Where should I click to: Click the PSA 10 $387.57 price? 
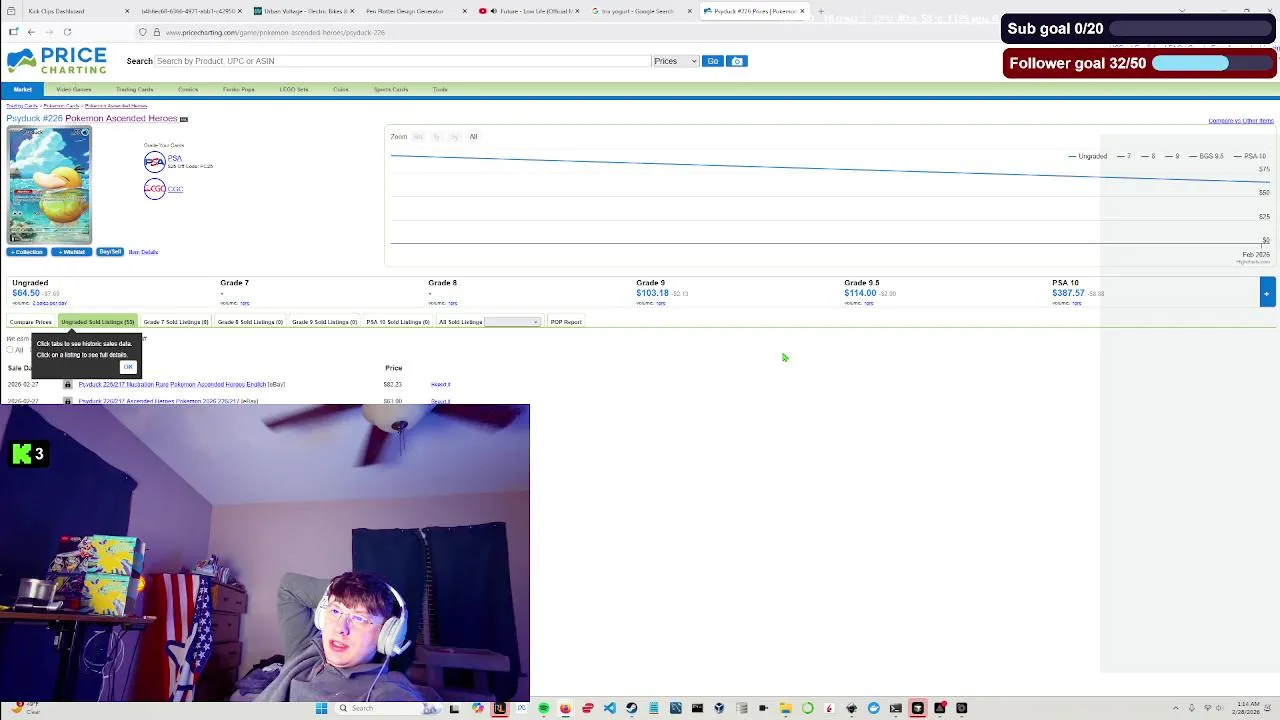coord(1068,293)
